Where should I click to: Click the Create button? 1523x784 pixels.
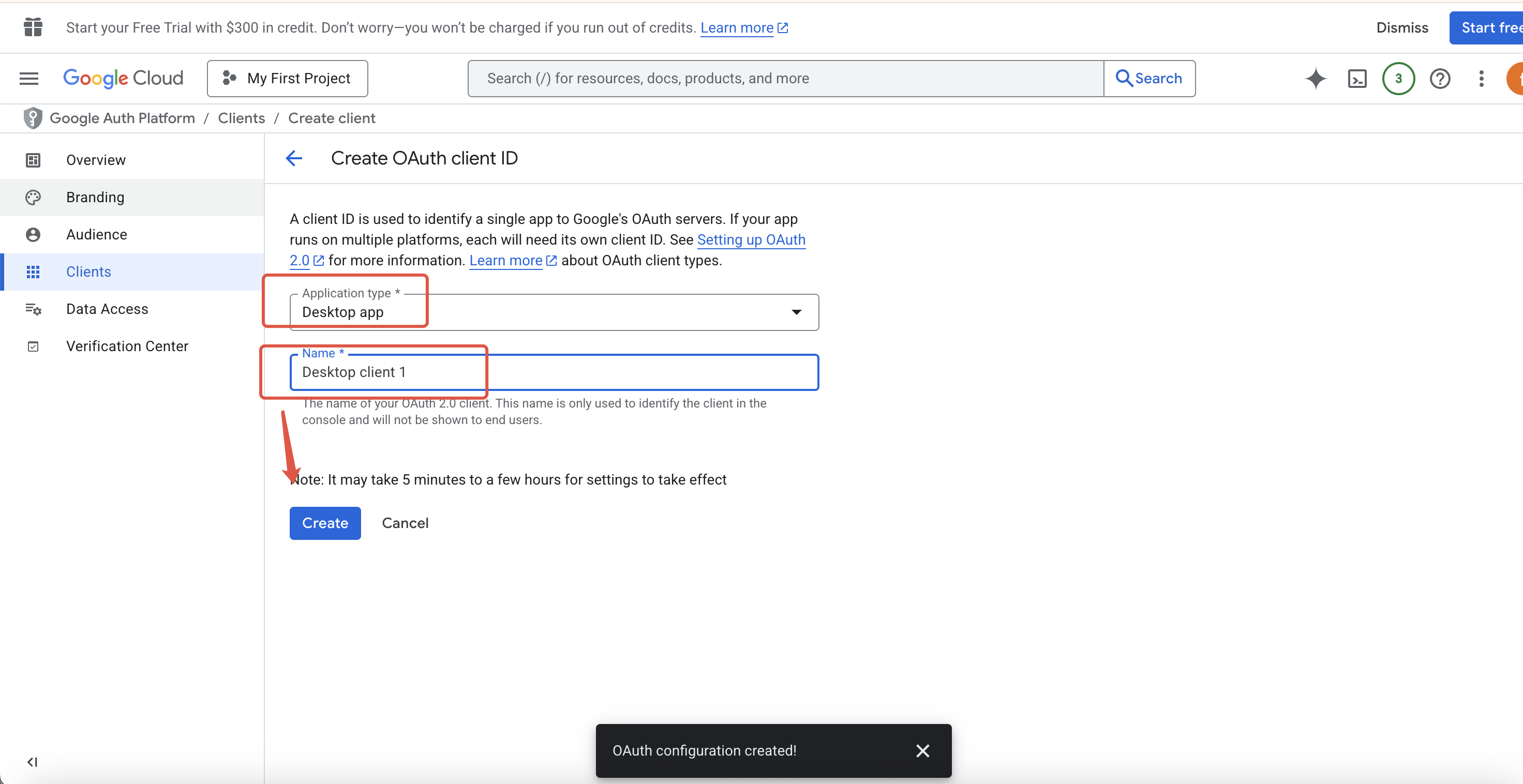pos(324,523)
